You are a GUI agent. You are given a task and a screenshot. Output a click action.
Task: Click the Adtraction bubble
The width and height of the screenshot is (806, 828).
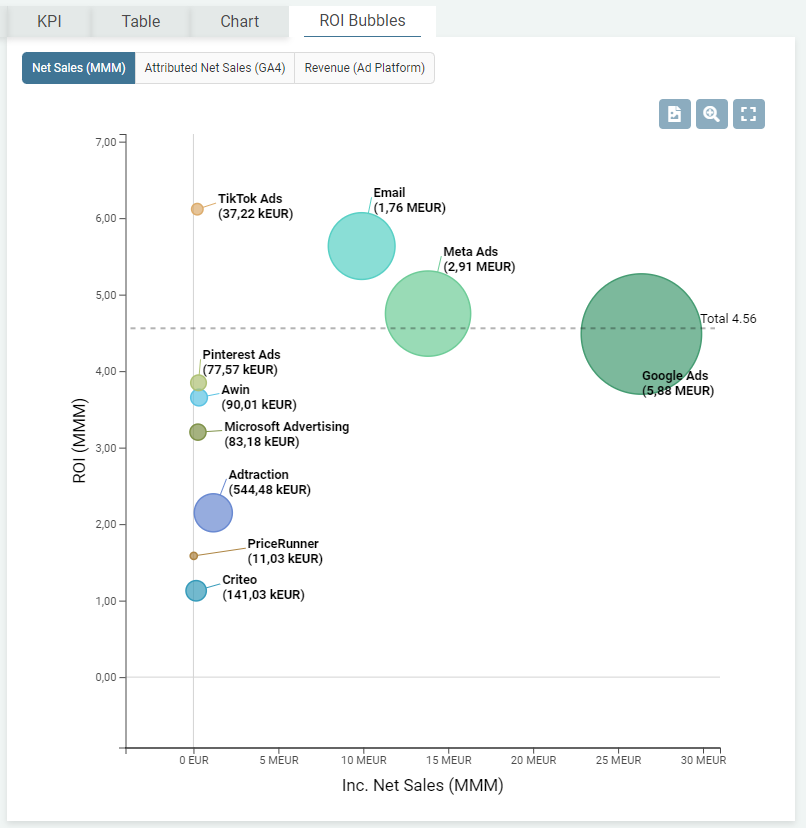point(213,513)
